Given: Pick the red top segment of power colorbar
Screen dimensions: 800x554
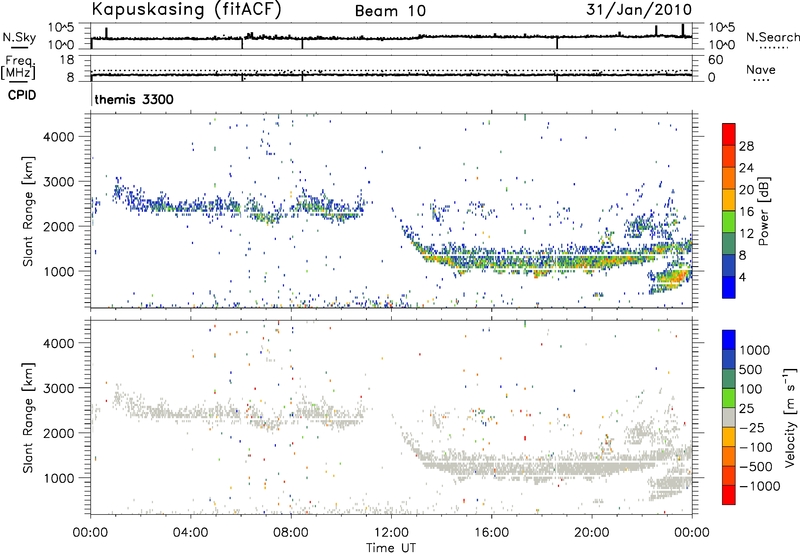Looking at the screenshot, I should 729,135.
